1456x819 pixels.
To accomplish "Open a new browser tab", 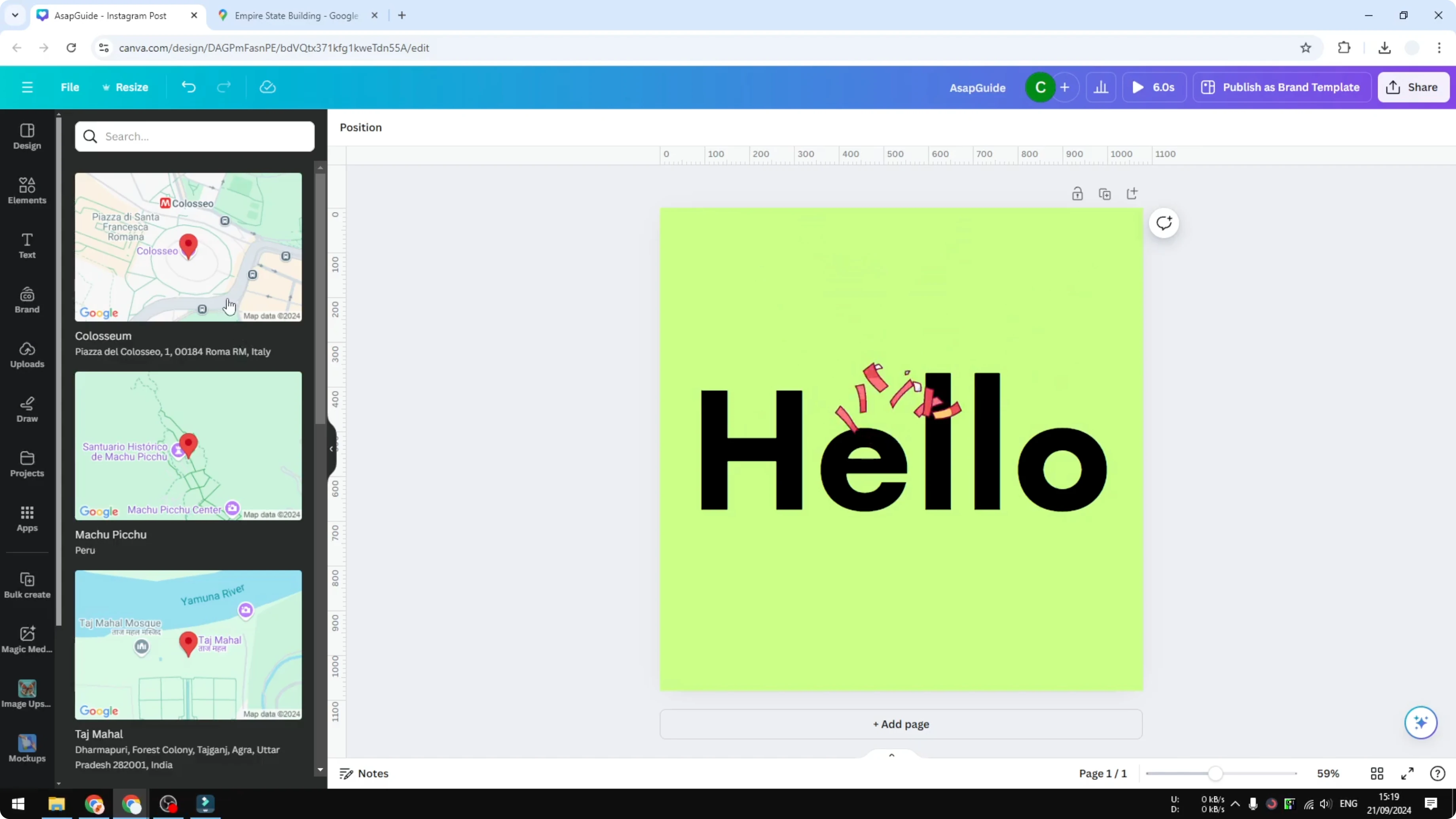I will (402, 15).
